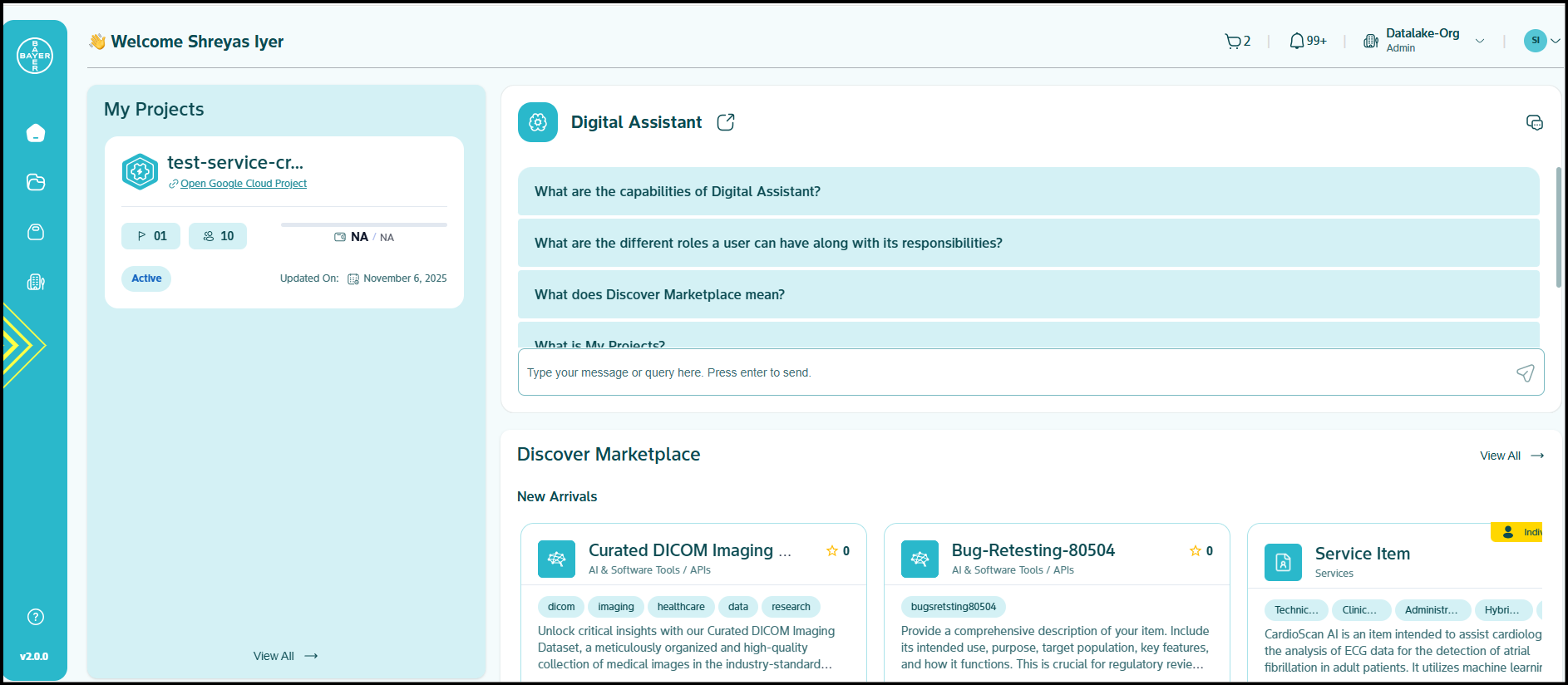The width and height of the screenshot is (1568, 685).
Task: Open the shopping cart icon in header
Action: tap(1232, 42)
